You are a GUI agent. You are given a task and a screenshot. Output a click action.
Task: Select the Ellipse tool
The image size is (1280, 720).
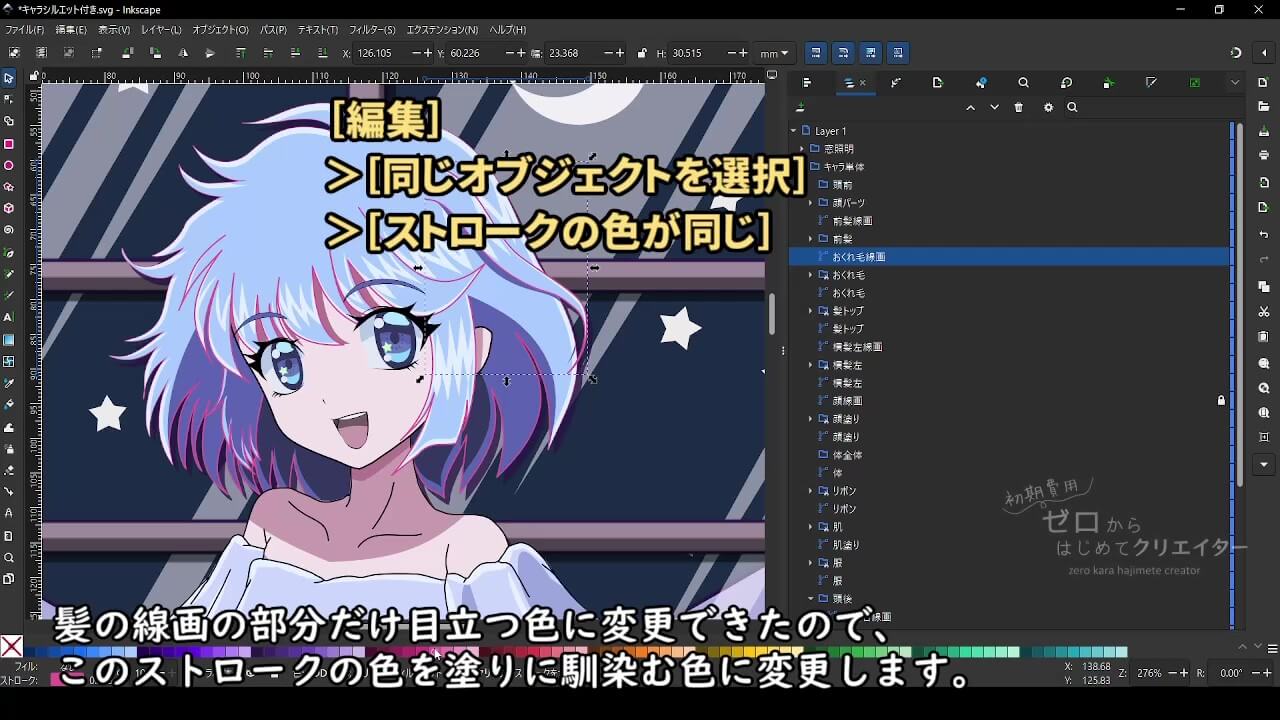[x=9, y=166]
